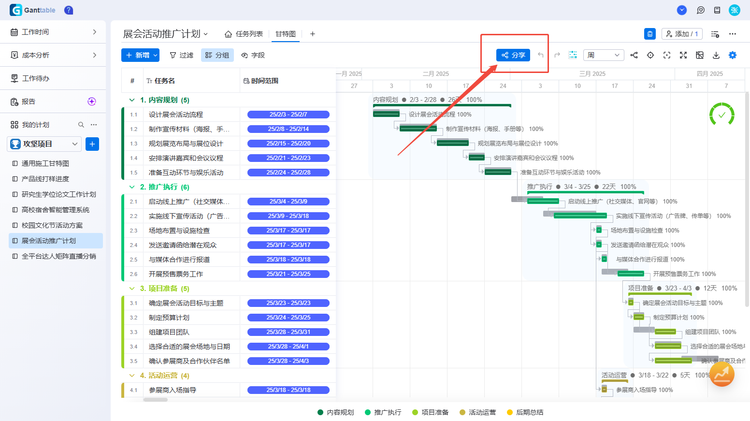
Task: Click the export download icon
Action: click(716, 55)
